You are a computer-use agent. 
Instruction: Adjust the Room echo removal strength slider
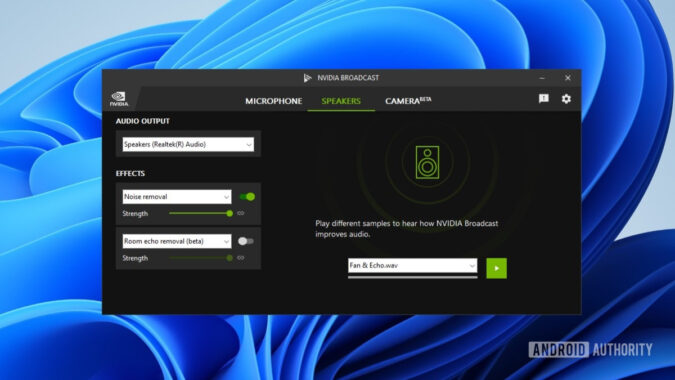point(201,258)
